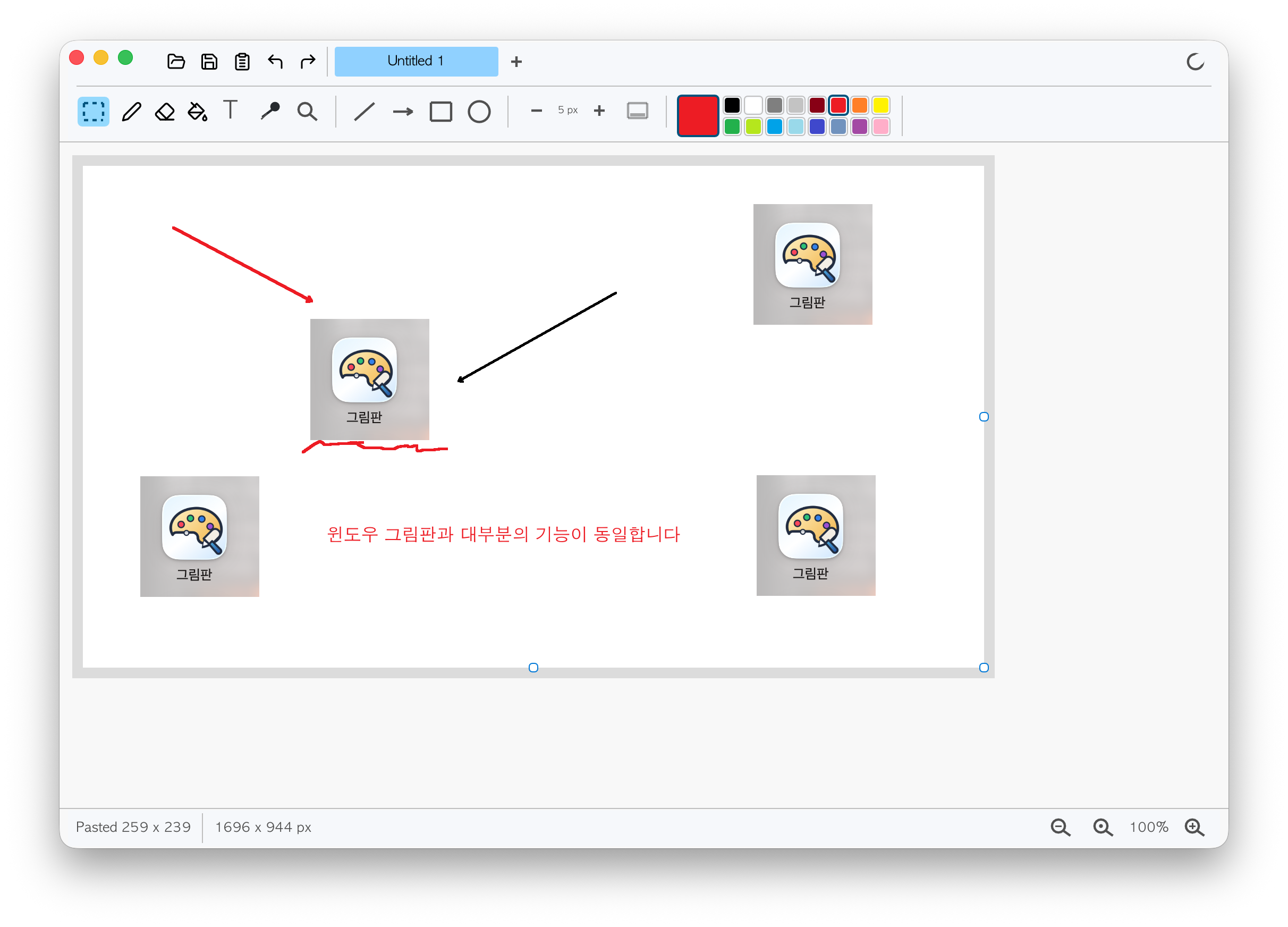Screen dimensions: 1288x927
Task: Pick the bright red palette swatch
Action: pos(838,105)
